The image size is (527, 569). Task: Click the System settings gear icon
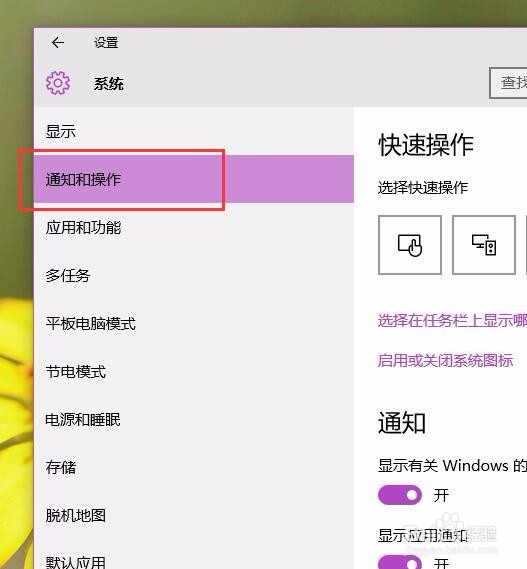coord(58,83)
